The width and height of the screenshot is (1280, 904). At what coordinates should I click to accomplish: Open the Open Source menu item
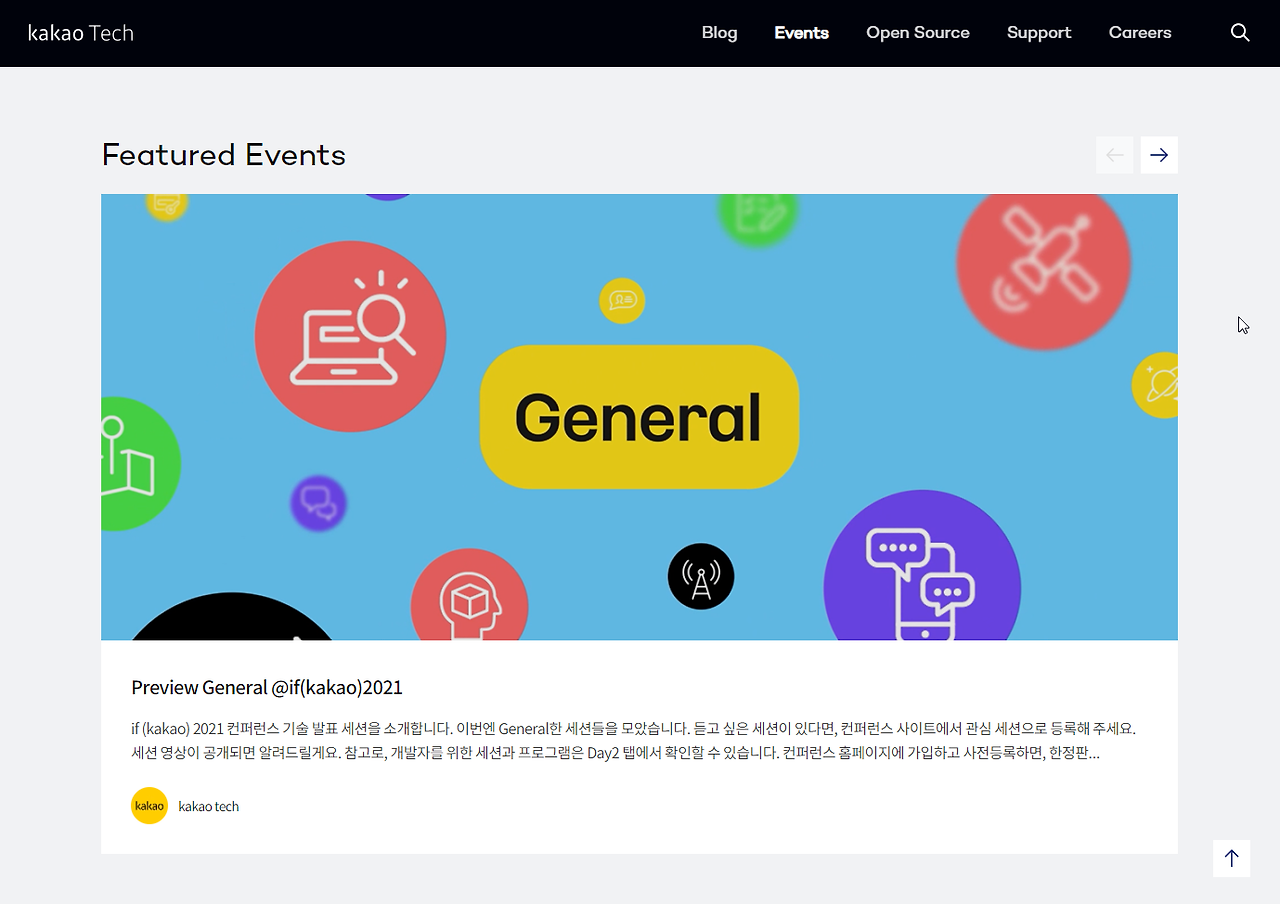918,33
